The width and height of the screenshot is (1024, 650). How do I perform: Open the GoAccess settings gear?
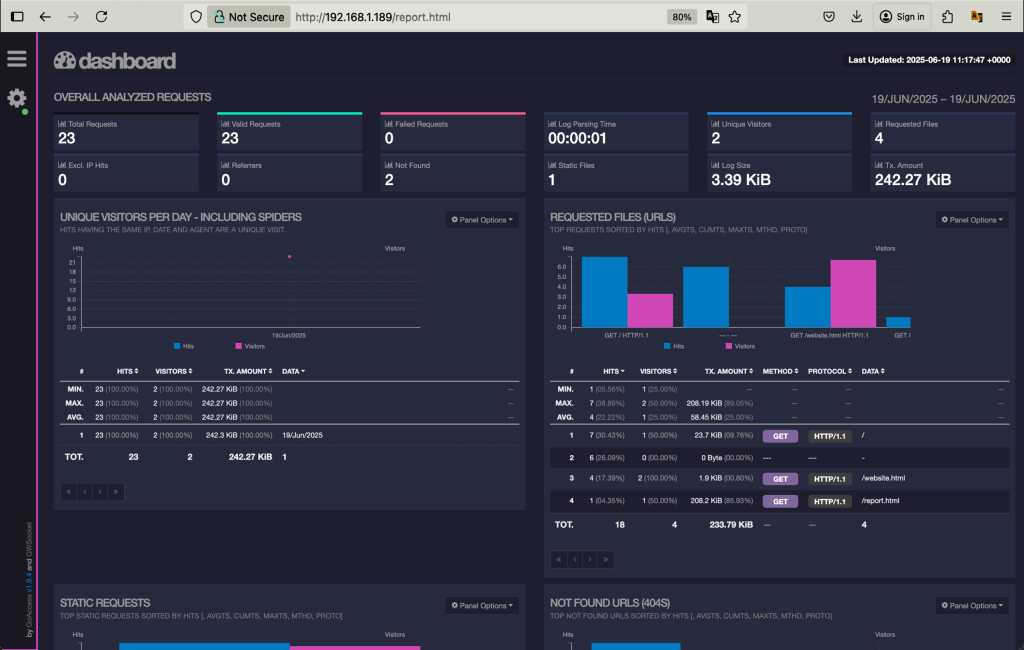[x=15, y=98]
